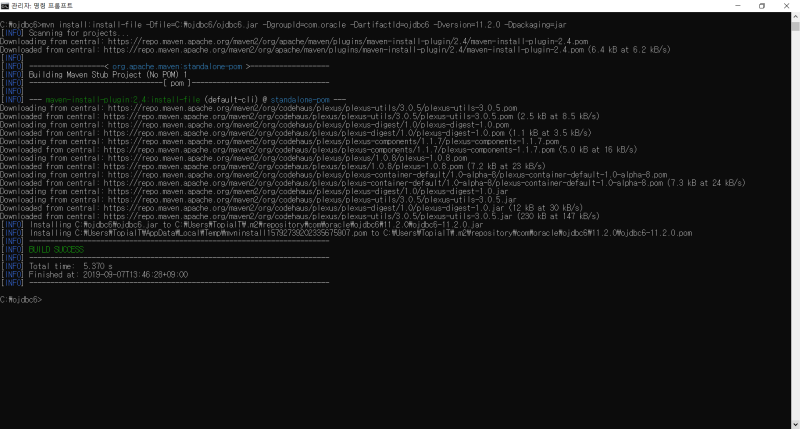
Task: Click the scrollbar down arrow
Action: (795, 424)
